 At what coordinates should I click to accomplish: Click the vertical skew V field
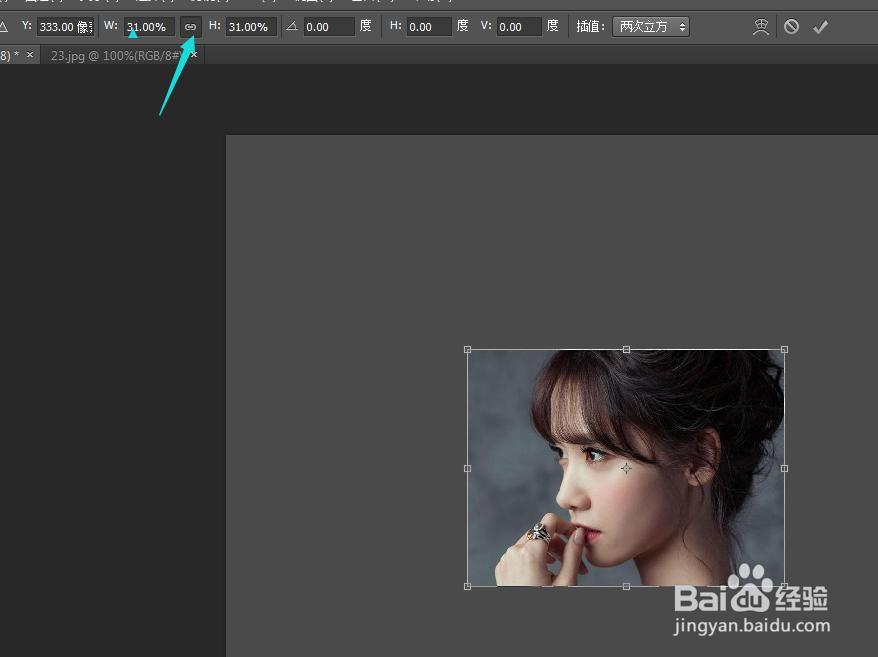pyautogui.click(x=519, y=27)
